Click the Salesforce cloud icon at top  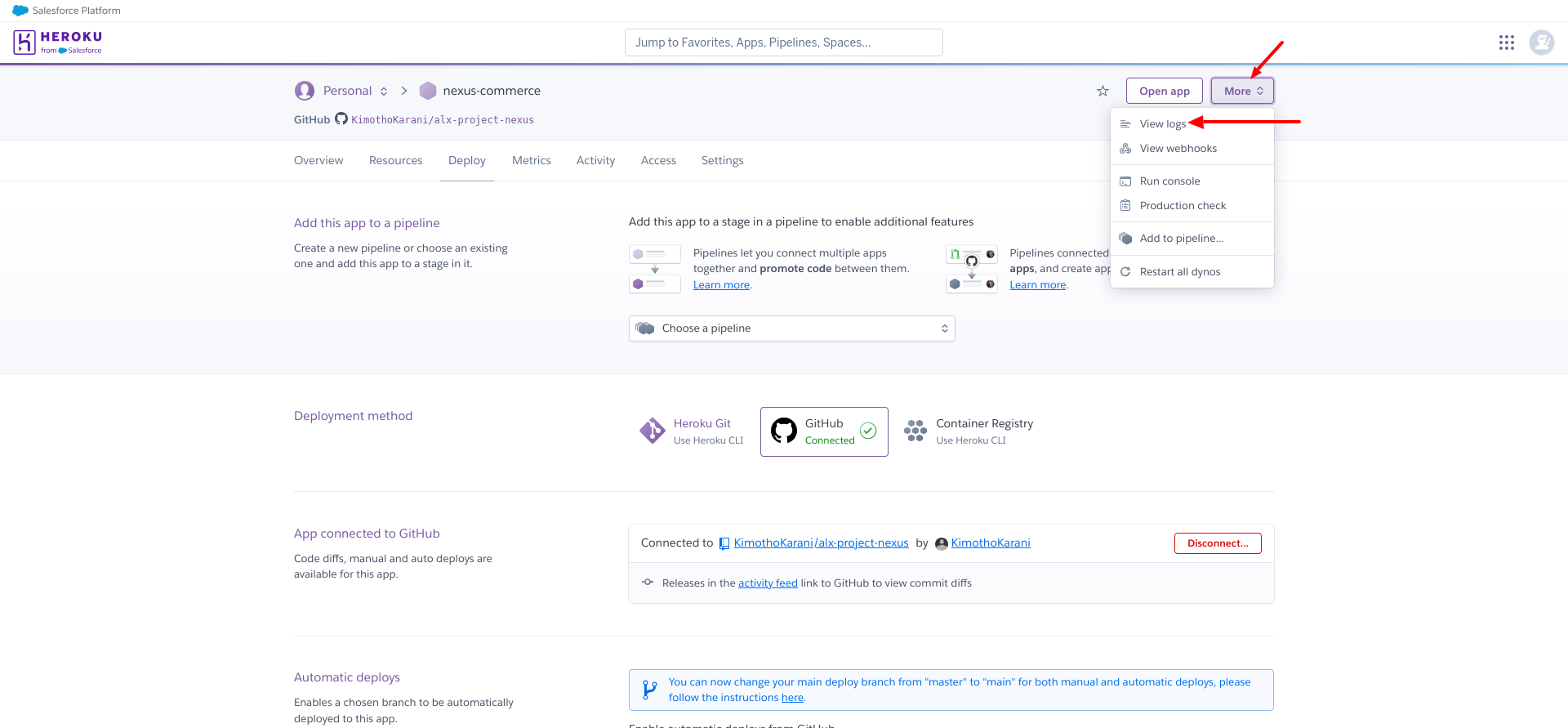[20, 11]
